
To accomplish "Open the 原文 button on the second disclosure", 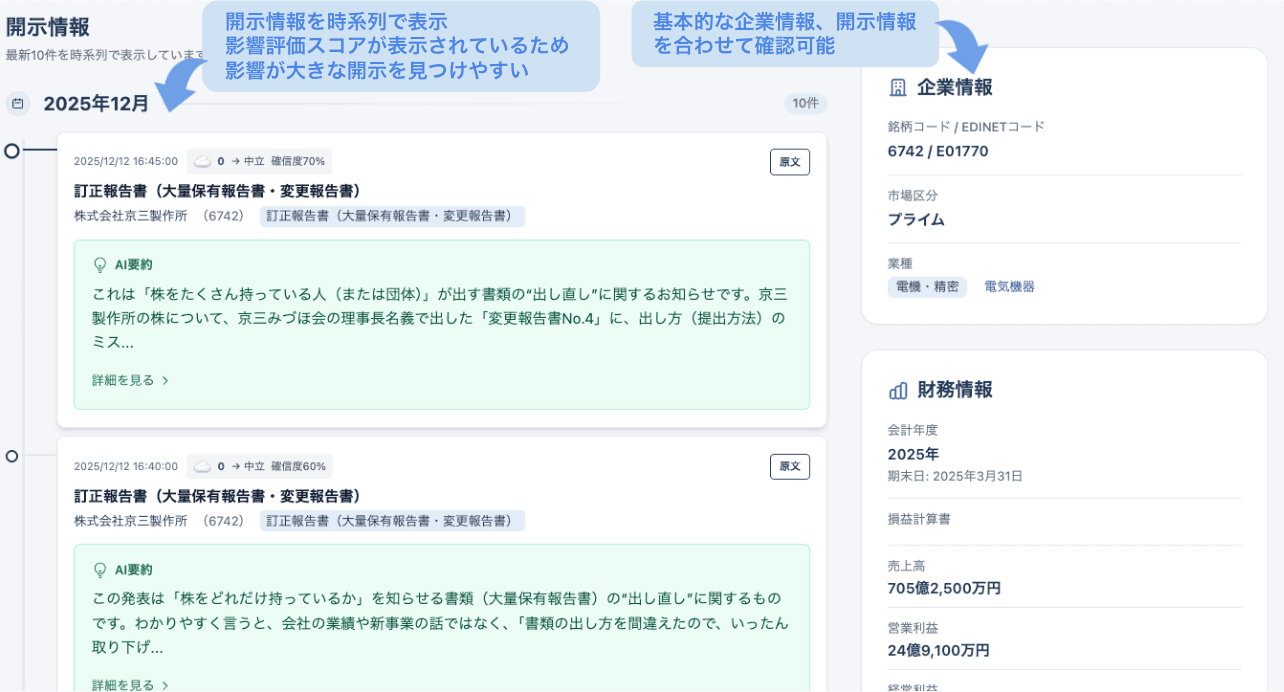I will pos(789,466).
